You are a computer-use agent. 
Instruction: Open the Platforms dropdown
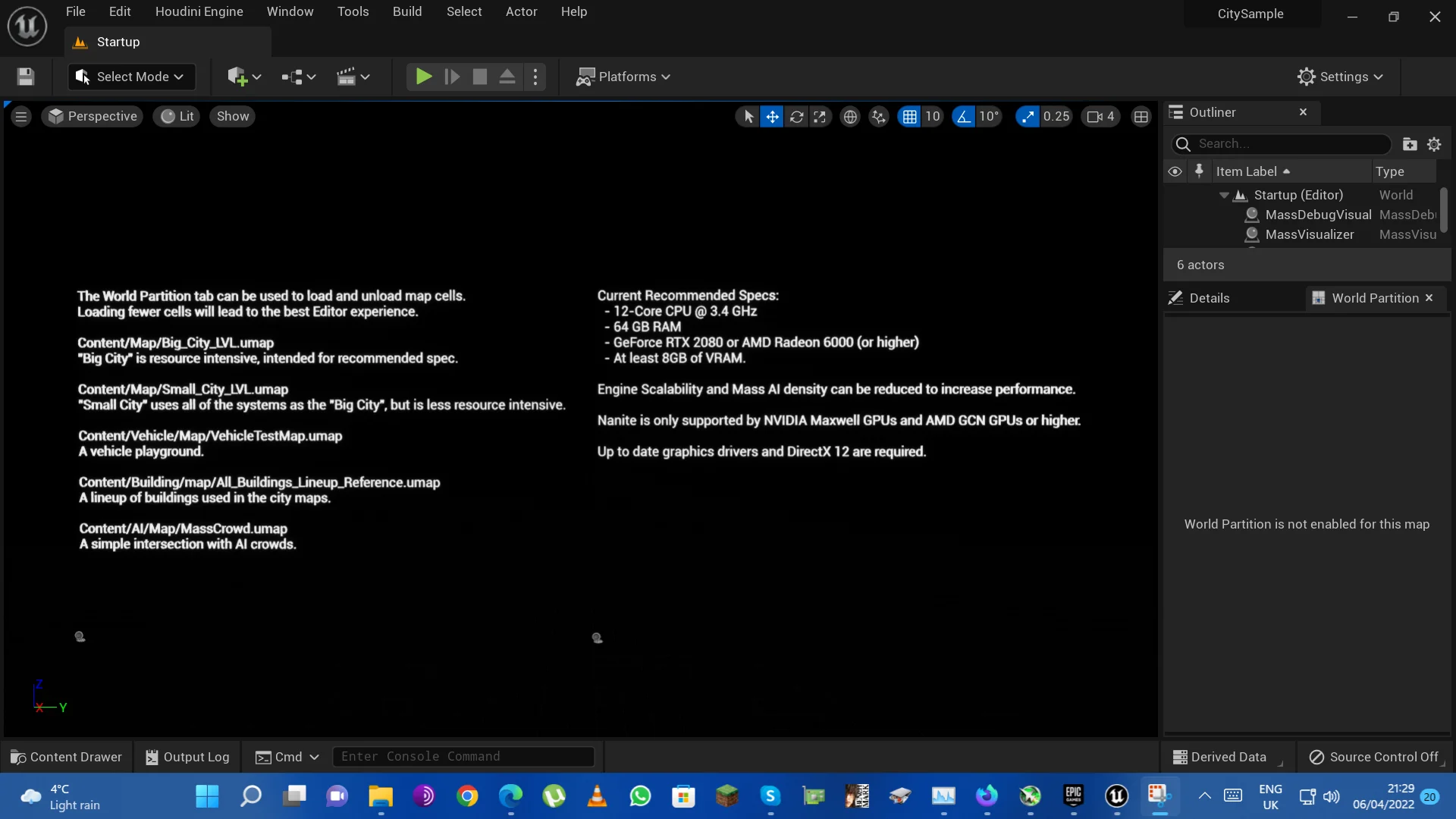[623, 77]
